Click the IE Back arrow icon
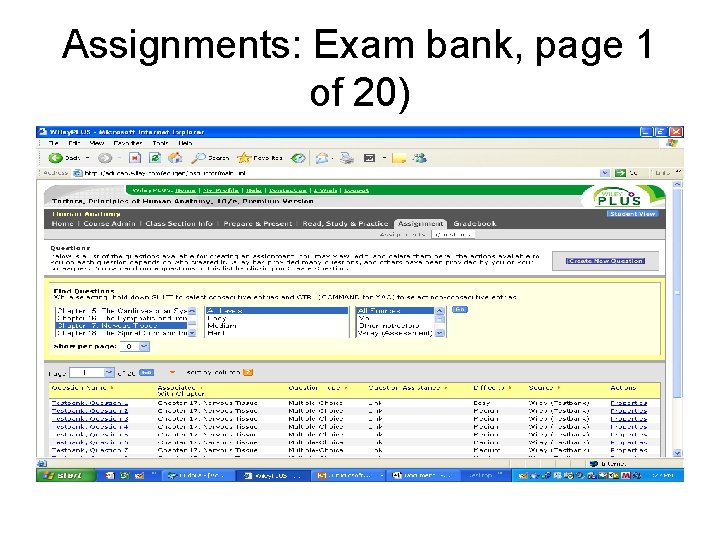Screen dimensions: 720x540 56,158
